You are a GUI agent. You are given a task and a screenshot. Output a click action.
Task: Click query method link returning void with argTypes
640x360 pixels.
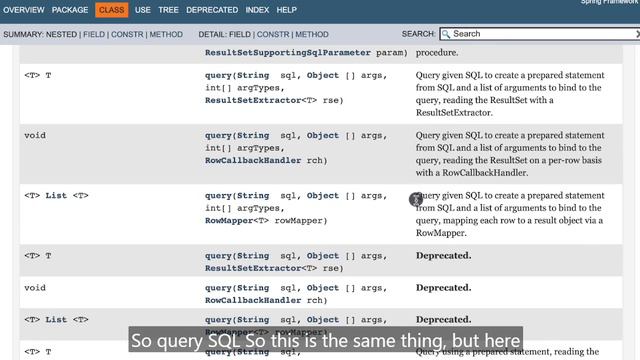click(x=218, y=136)
